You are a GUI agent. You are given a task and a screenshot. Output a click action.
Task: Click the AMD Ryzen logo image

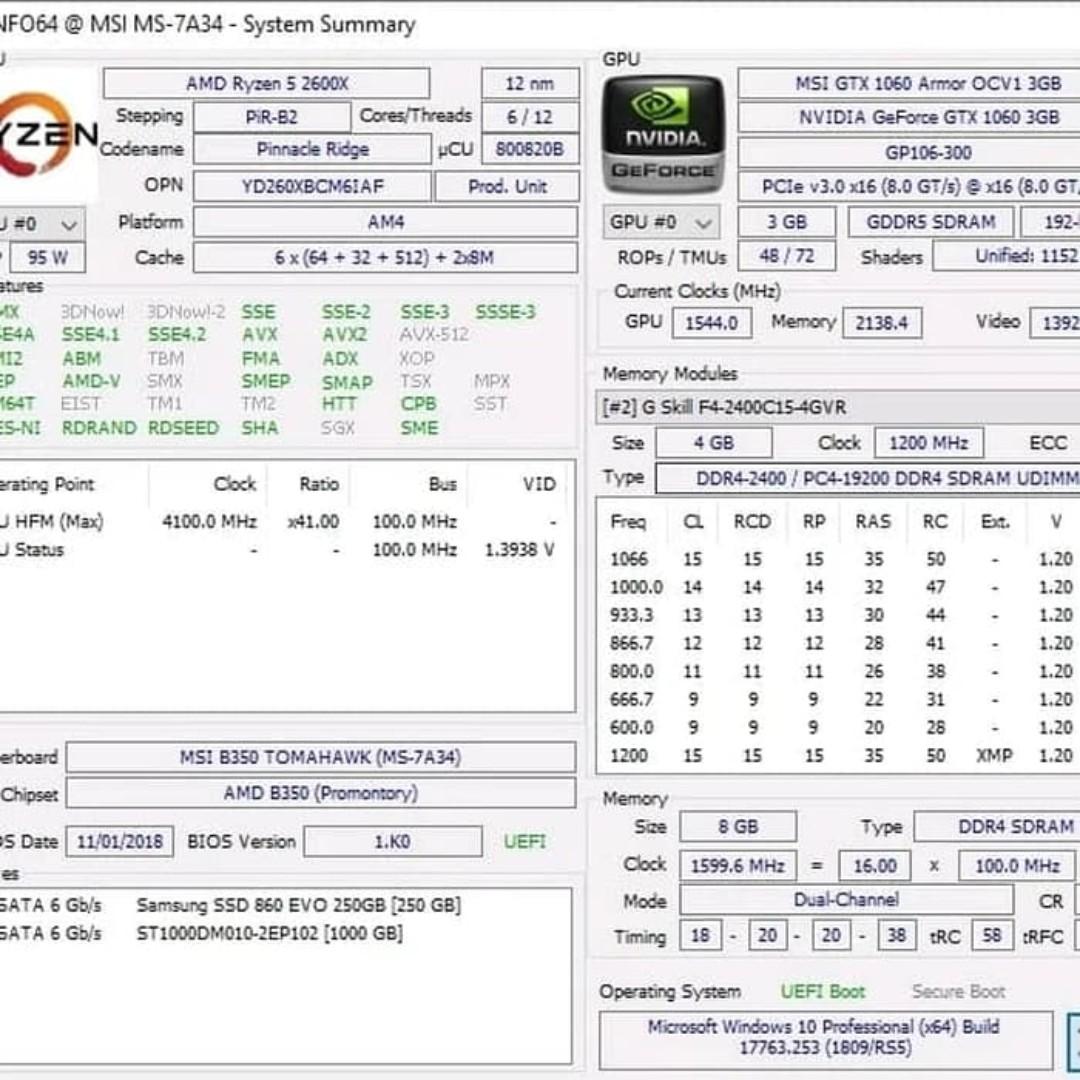pos(48,135)
